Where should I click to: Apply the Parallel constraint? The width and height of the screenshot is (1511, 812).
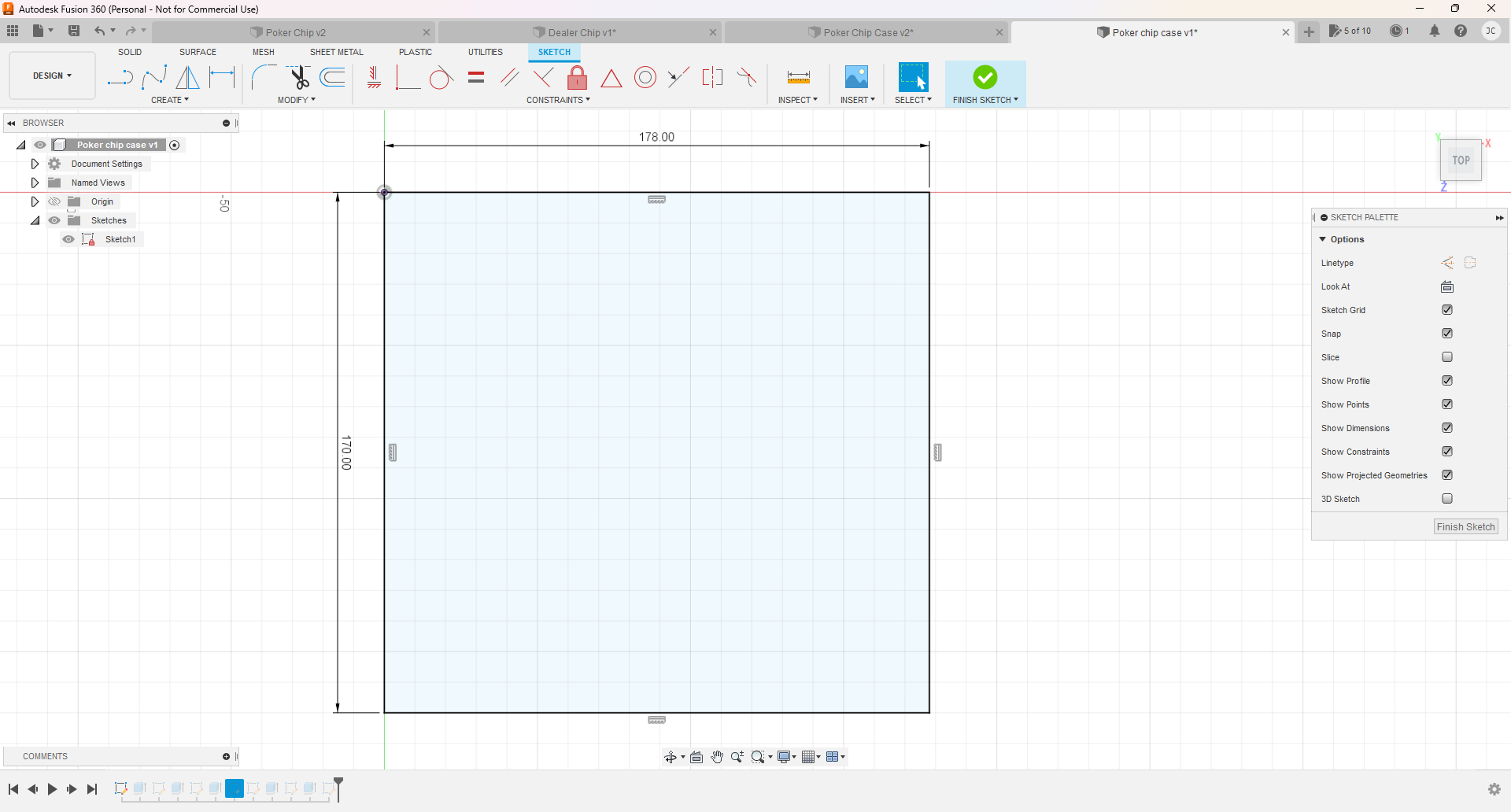click(510, 77)
